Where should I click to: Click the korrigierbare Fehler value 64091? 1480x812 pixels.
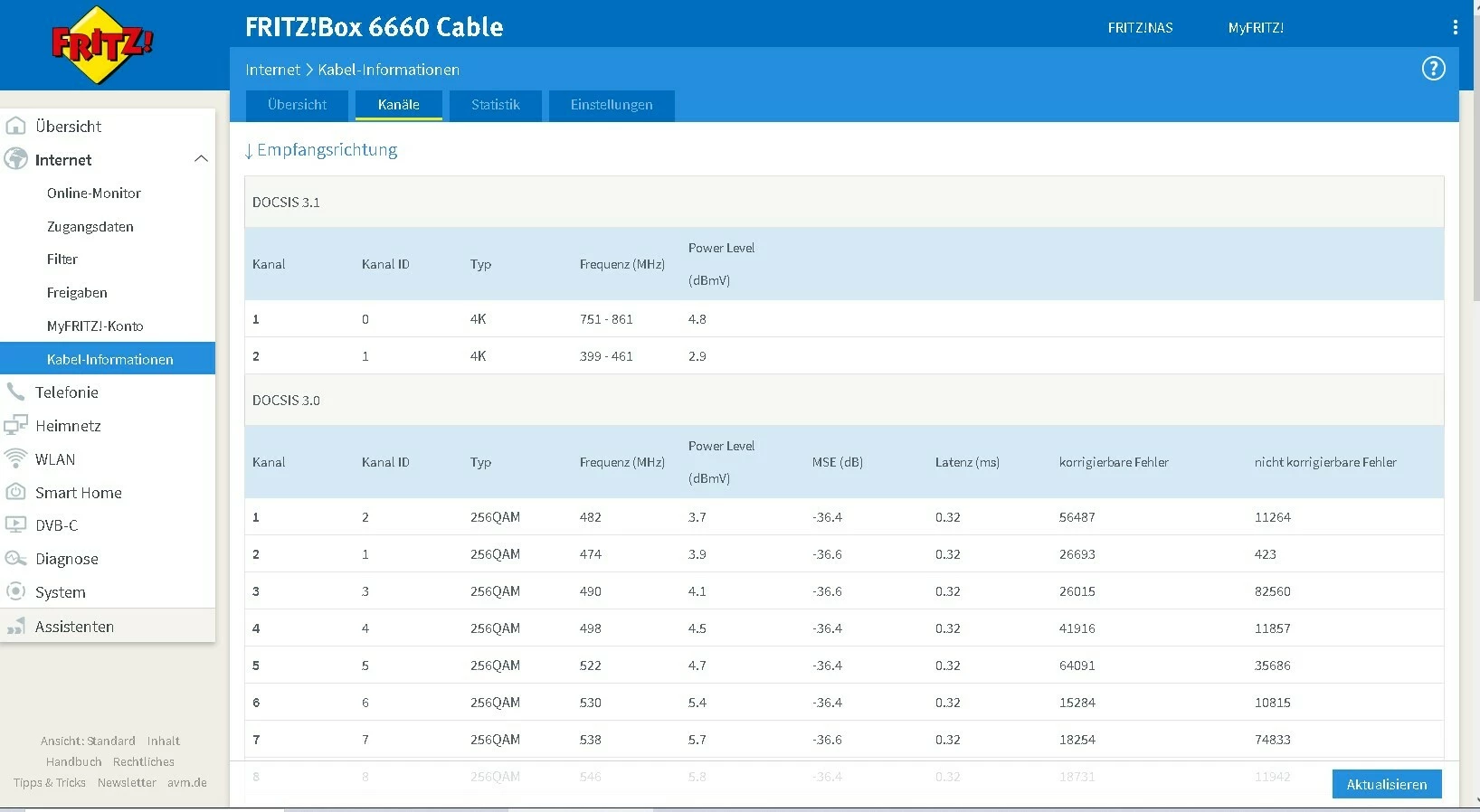tap(1077, 666)
